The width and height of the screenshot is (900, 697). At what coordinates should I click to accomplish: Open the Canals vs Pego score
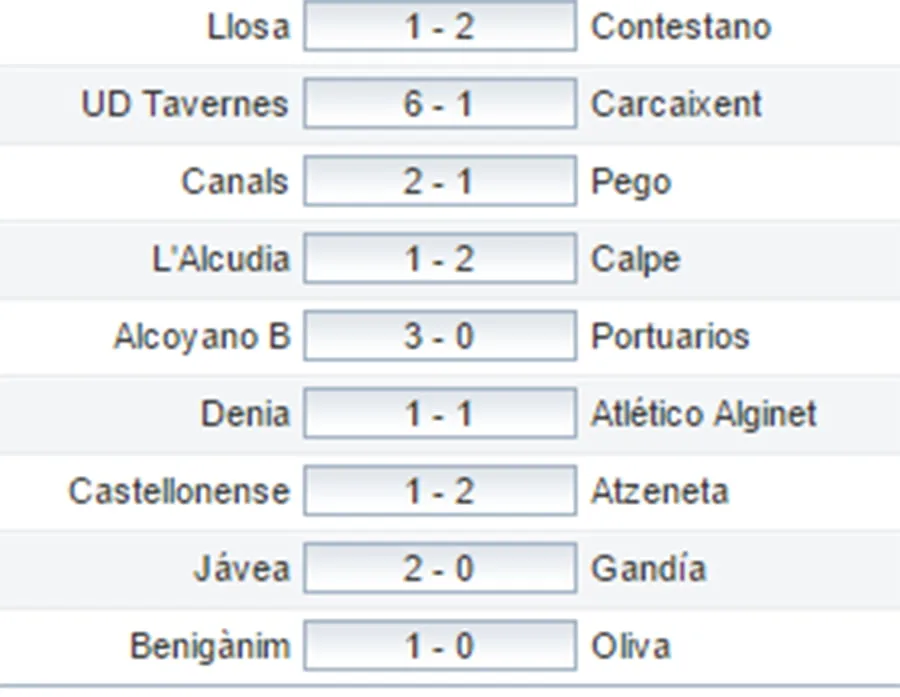click(440, 182)
